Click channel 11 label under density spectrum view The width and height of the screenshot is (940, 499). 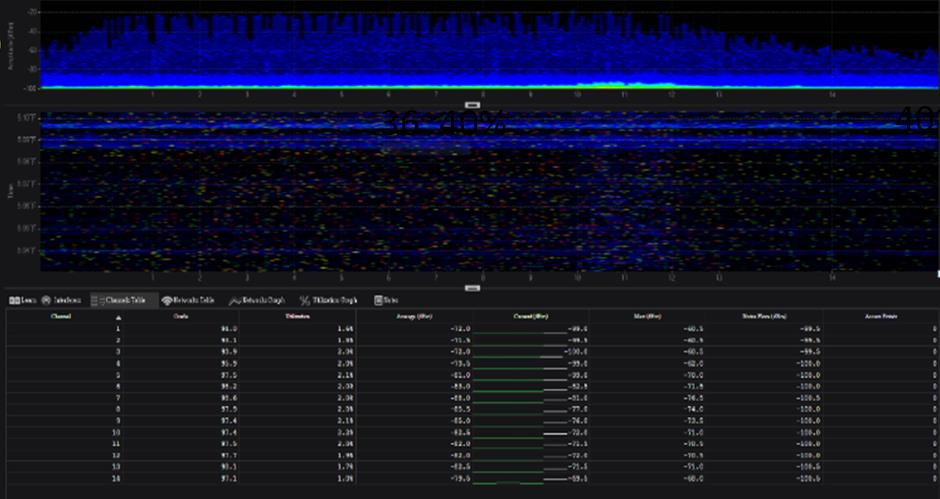pyautogui.click(x=624, y=95)
